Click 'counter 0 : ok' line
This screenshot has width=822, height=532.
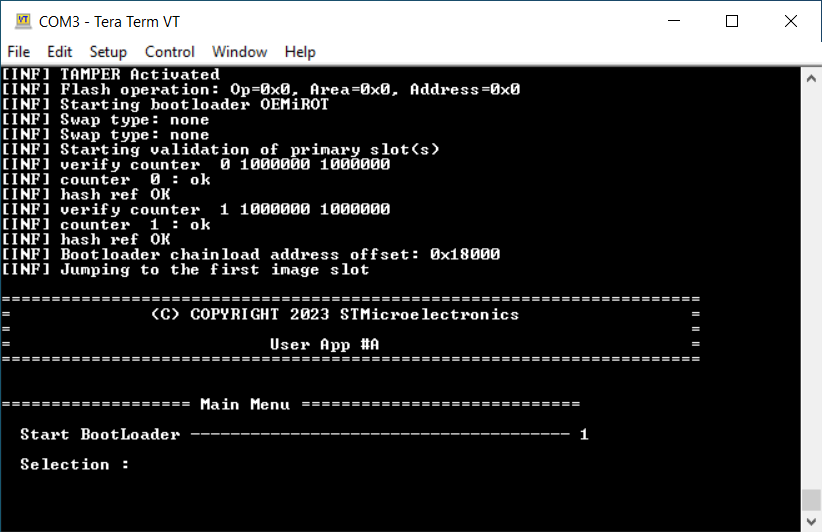click(106, 180)
